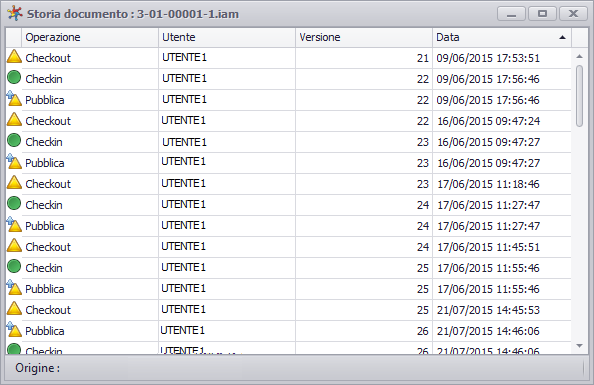Sort by the Utente column header
Screen dimensions: 594x385
point(227,37)
